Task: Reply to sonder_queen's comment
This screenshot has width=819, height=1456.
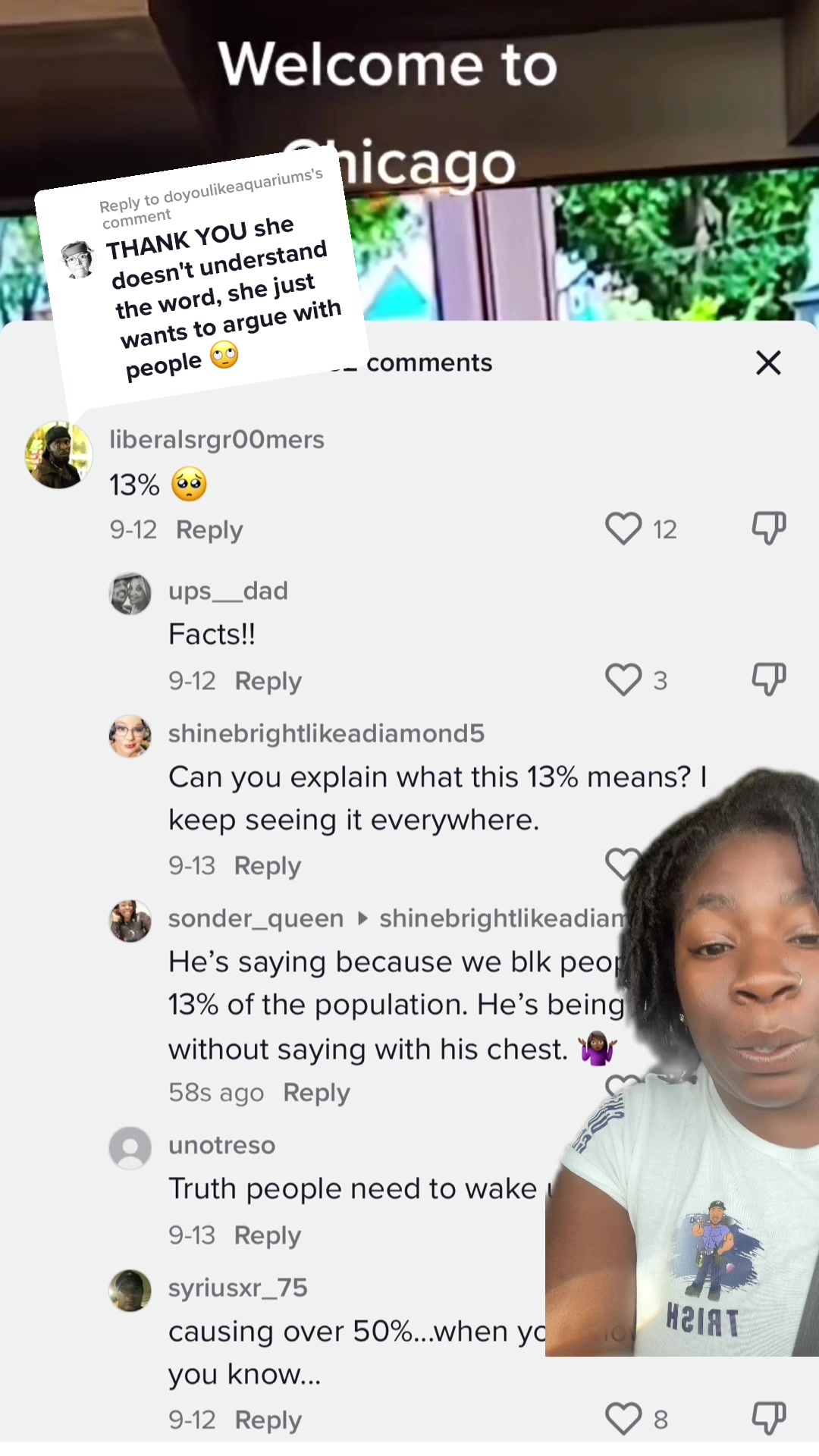Action: tap(316, 1093)
